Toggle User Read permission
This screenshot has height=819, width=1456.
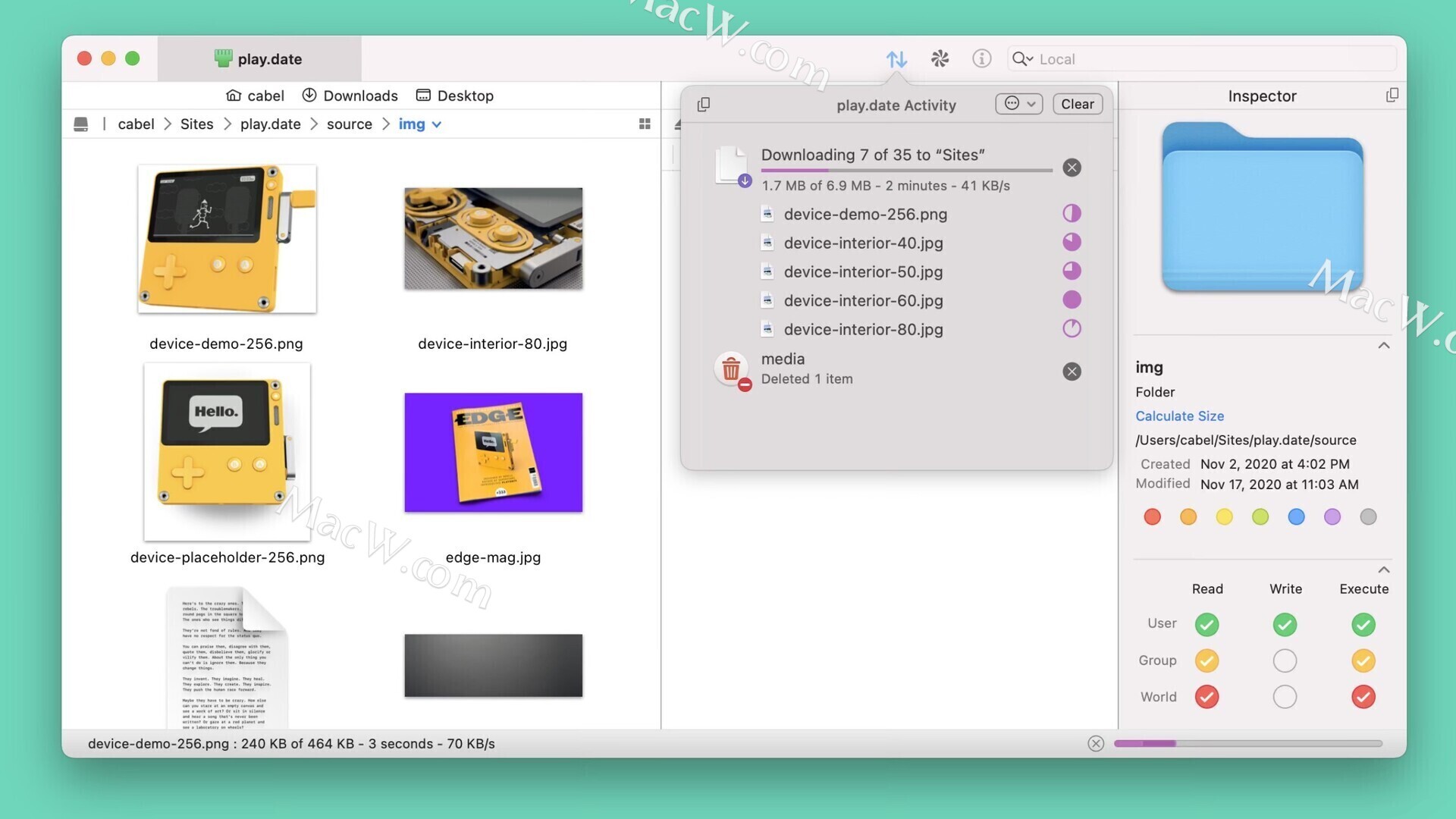coord(1207,625)
